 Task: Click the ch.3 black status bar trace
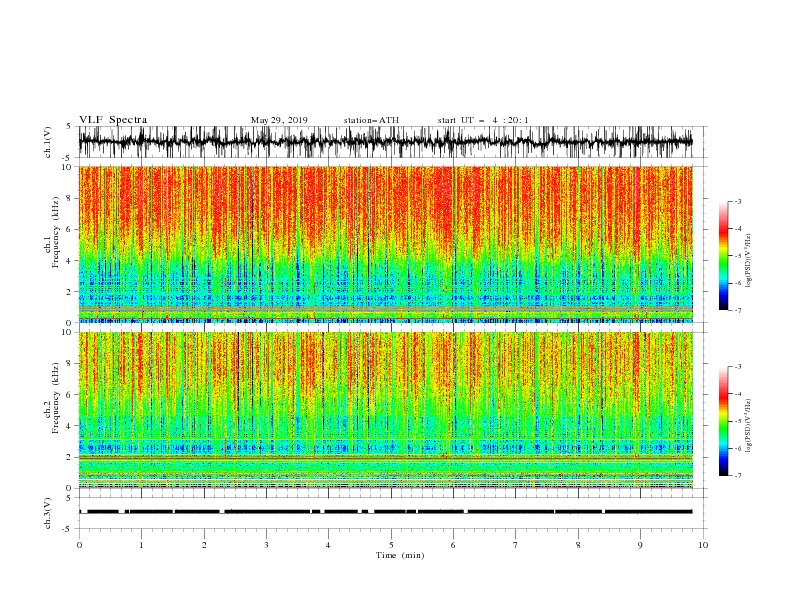386,512
